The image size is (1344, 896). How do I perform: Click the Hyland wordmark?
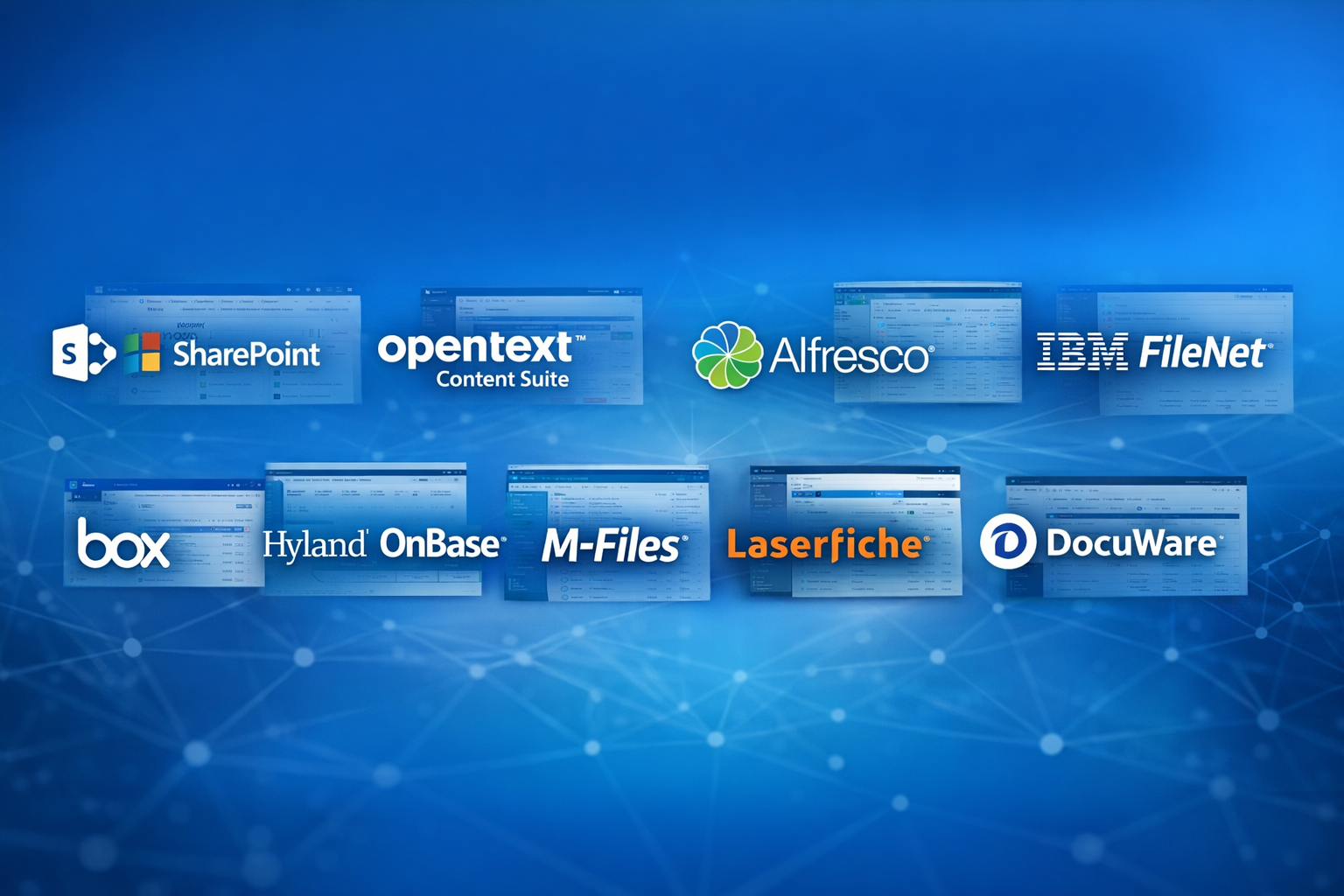315,544
